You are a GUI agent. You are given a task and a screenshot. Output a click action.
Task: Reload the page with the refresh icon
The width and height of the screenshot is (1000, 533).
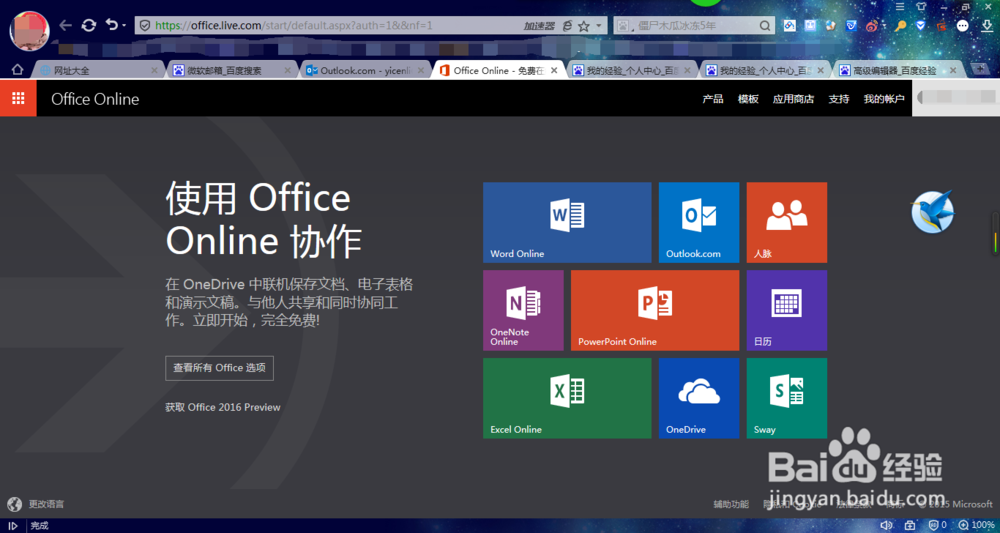(x=89, y=26)
